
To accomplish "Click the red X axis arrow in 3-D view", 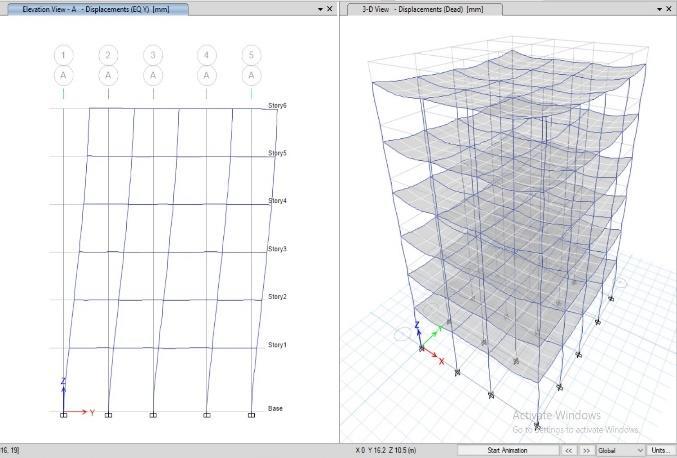I will (432, 353).
